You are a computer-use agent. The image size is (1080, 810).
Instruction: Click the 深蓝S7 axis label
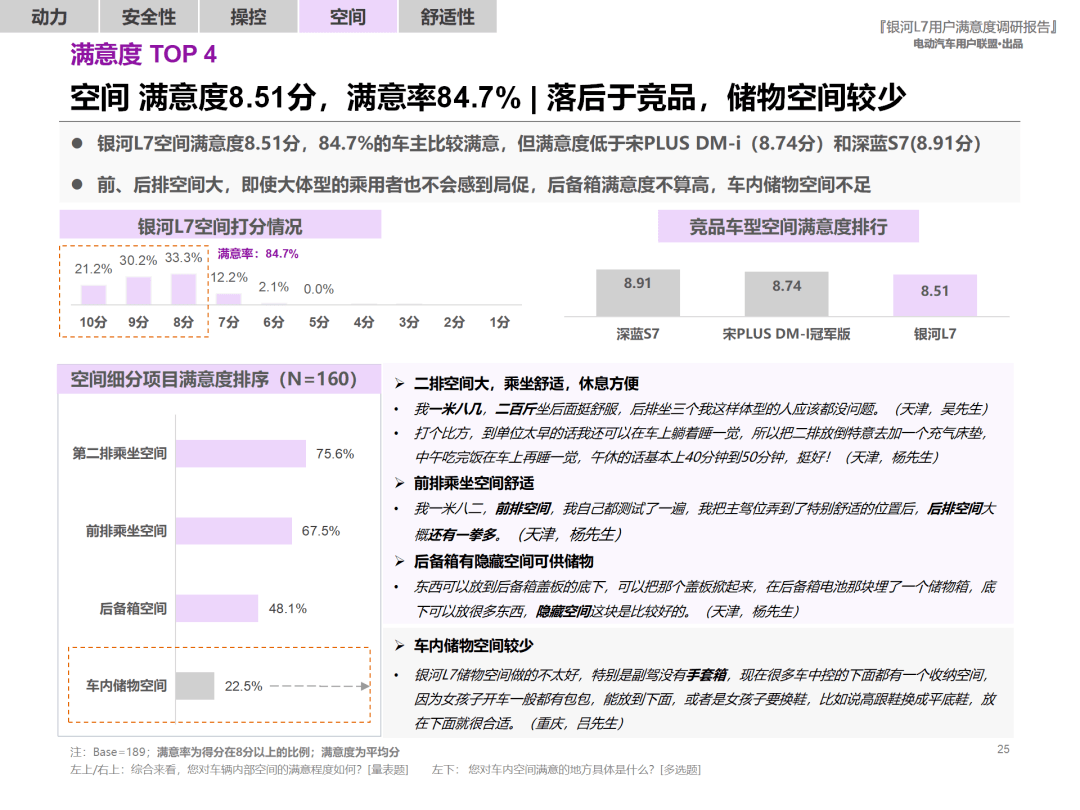[x=638, y=334]
